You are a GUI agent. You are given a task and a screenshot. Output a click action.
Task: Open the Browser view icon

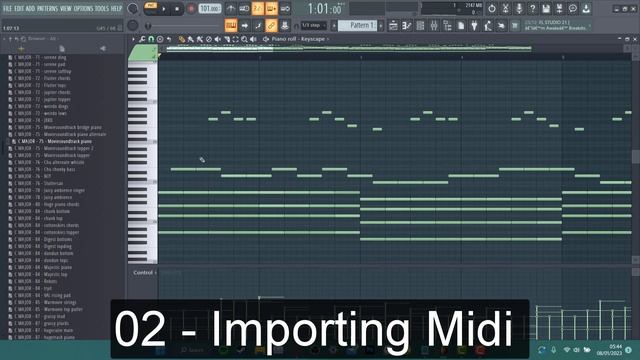pos(447,26)
